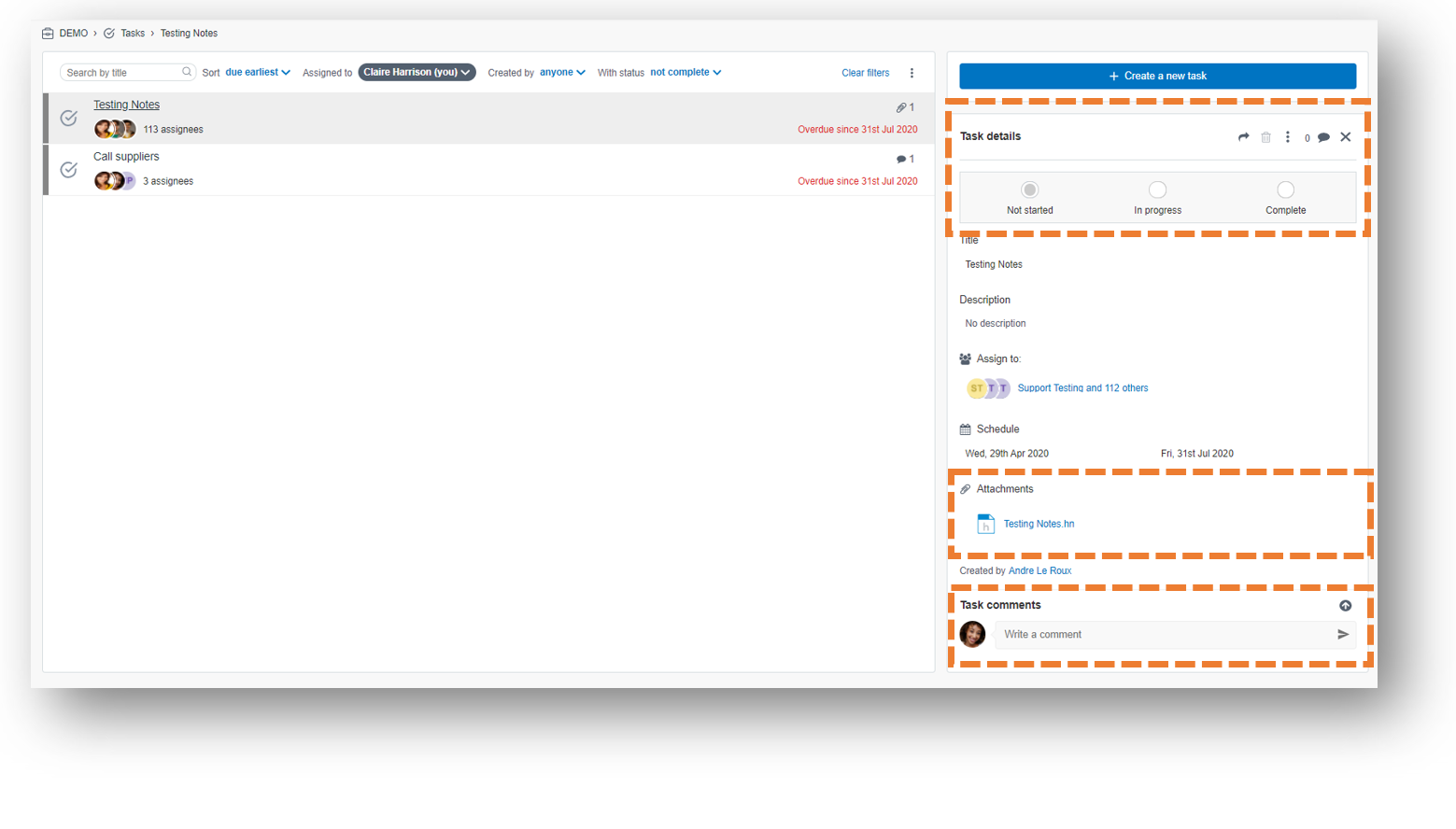1456x829 pixels.
Task: Click start date Wed, 29th Apr 2020
Action: [1007, 454]
